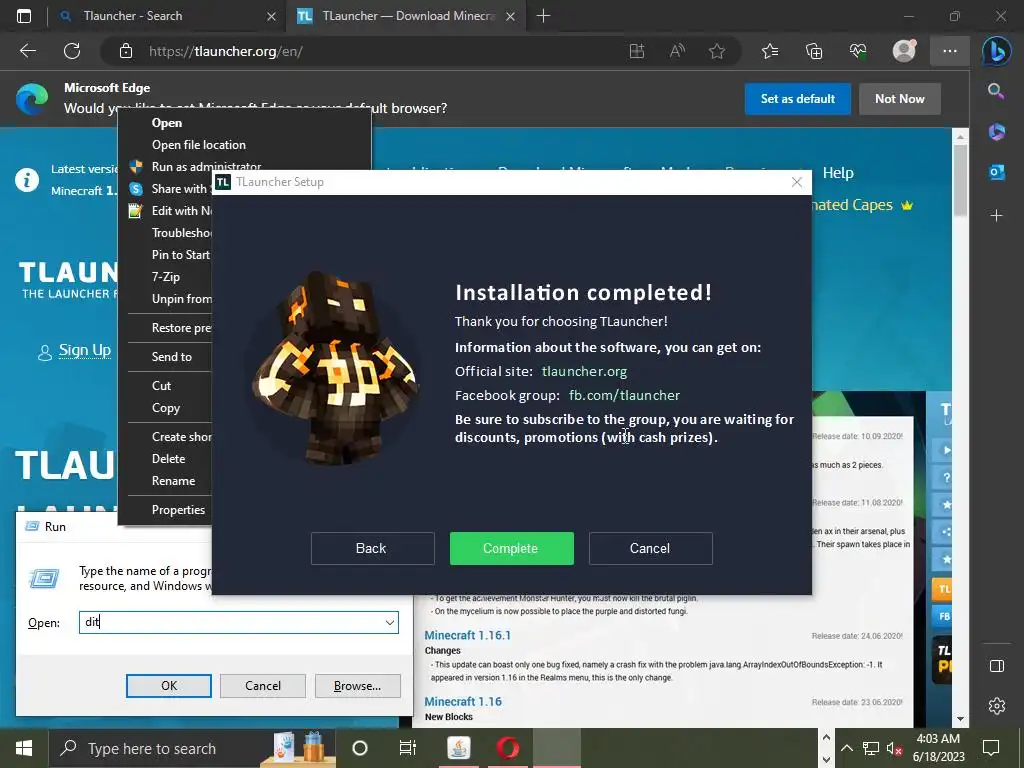Click the sidebar Search magnifier icon
Screen dimensions: 1024x768
(996, 91)
